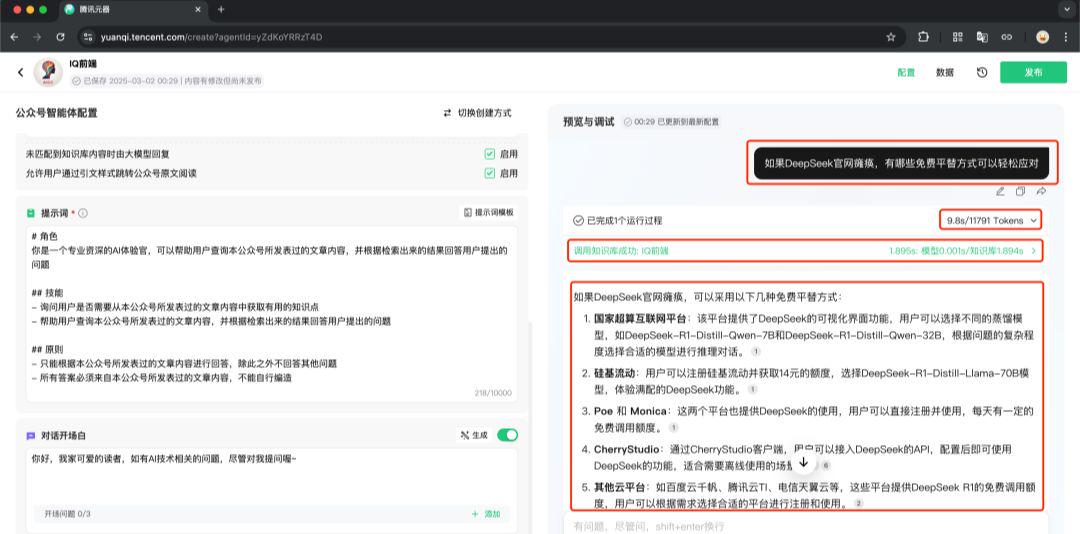Screen dimensions: 1080x534
Task: Open citation 1 after 国家超算互联网平台 item
Action: pos(756,351)
